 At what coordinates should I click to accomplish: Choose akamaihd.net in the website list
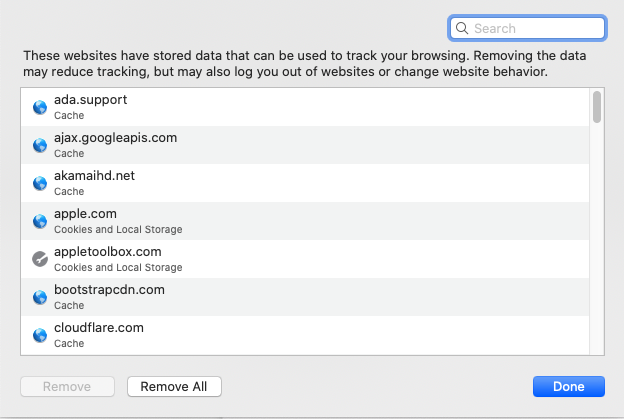300,183
